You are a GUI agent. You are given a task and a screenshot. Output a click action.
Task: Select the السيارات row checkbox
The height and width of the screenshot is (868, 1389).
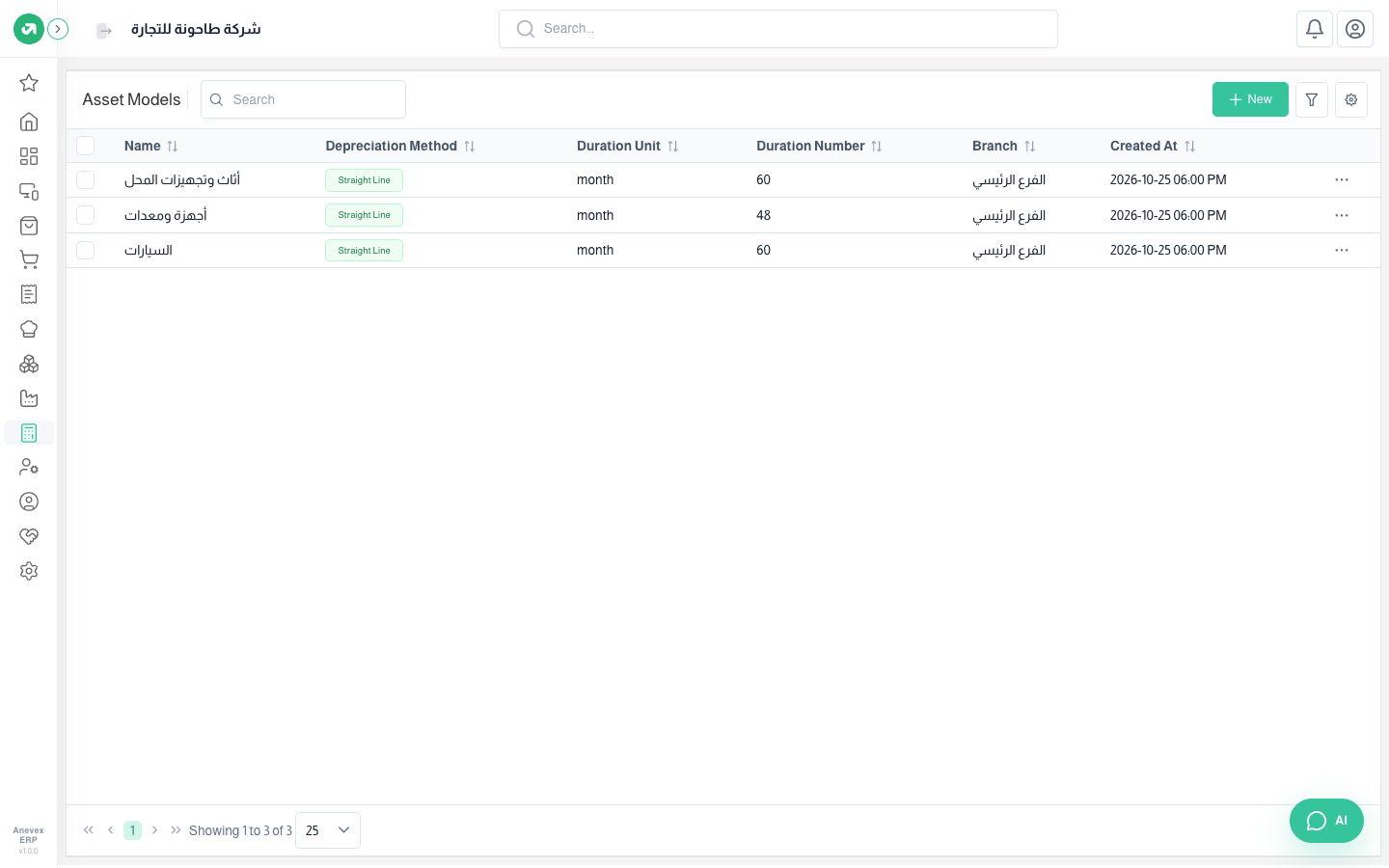86,251
